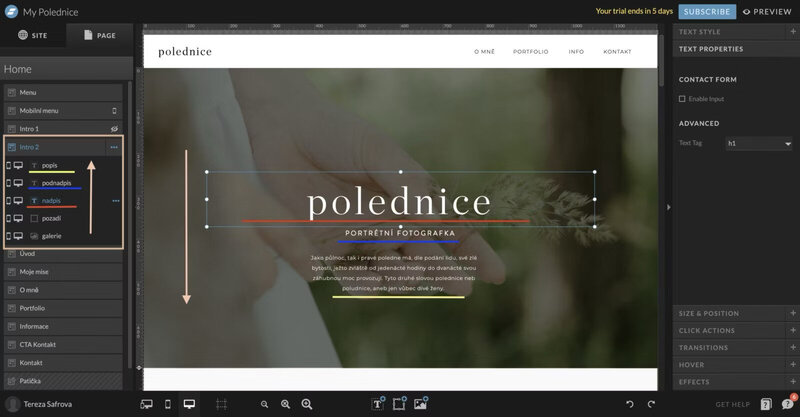The height and width of the screenshot is (417, 800).
Task: Toggle the grid guides icon
Action: tap(222, 404)
